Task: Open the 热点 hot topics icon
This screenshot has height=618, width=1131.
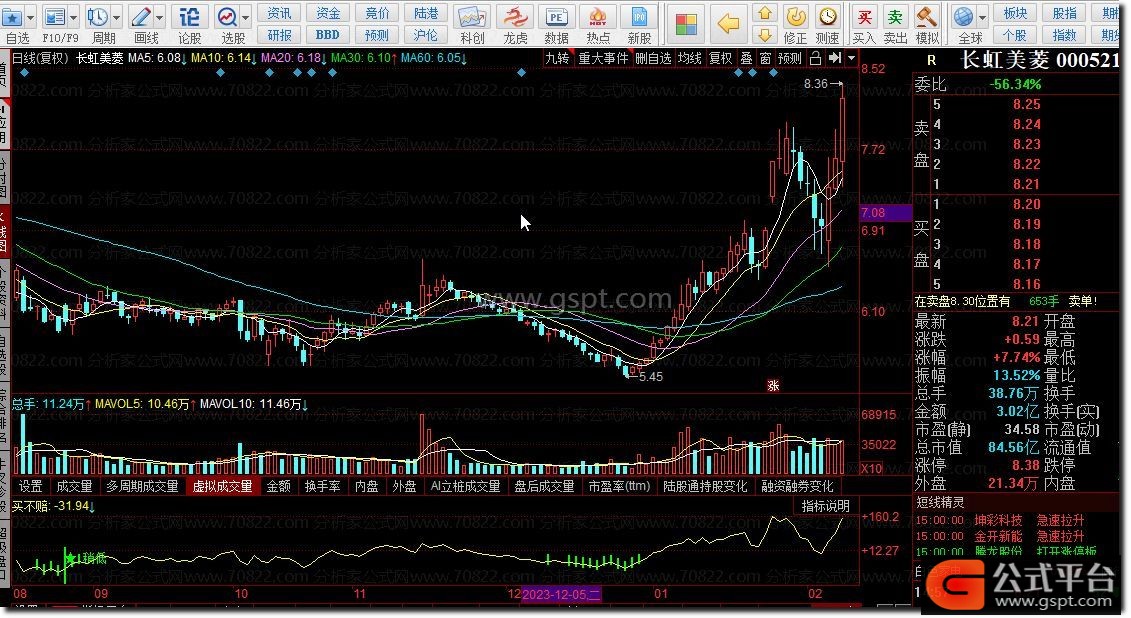Action: (x=598, y=17)
